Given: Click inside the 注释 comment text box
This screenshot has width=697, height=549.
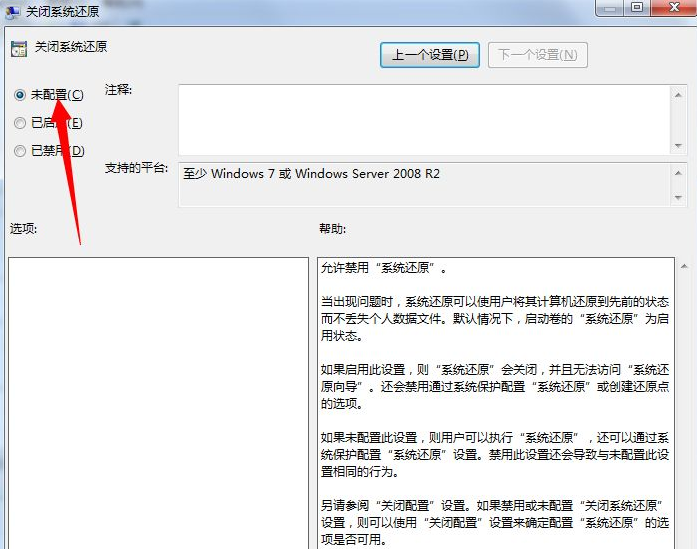Looking at the screenshot, I should 425,120.
